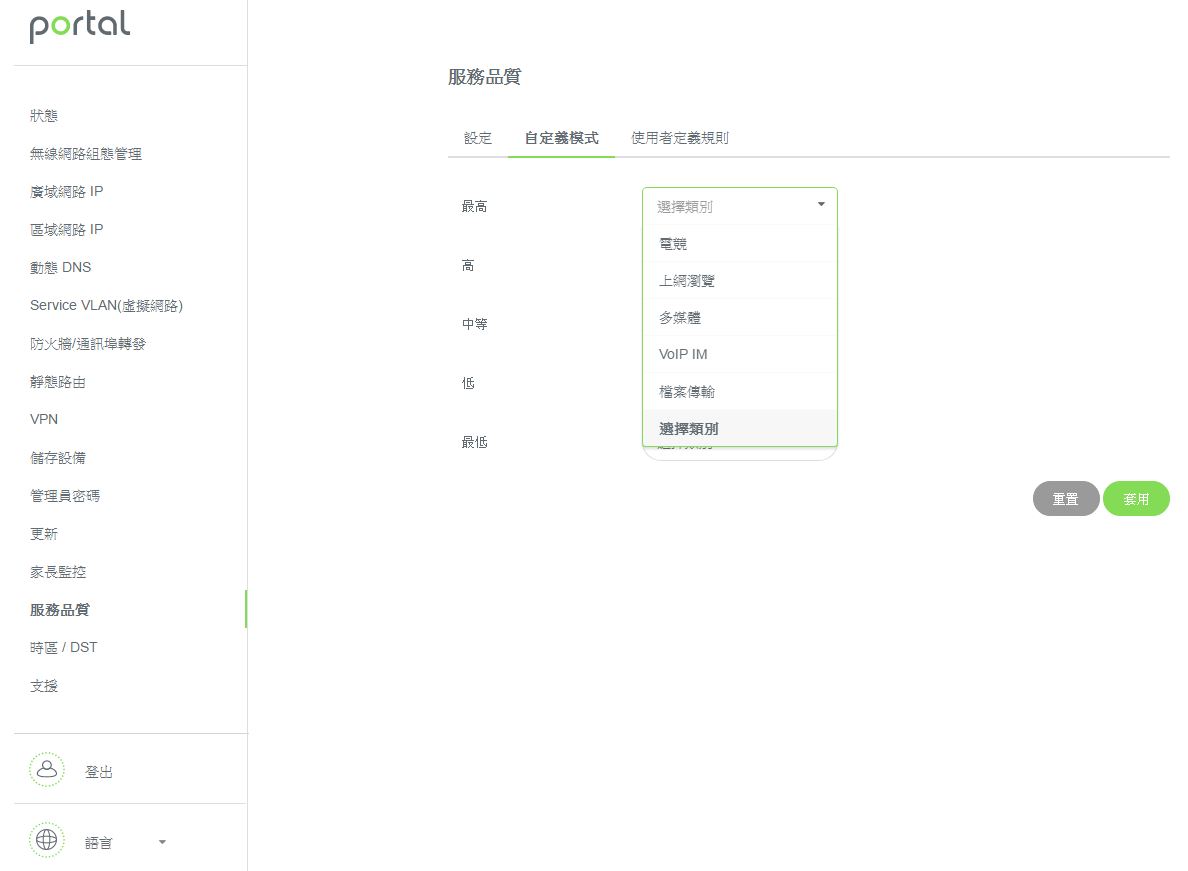
Task: Expand the 語言 language dropdown arrow
Action: 162,842
